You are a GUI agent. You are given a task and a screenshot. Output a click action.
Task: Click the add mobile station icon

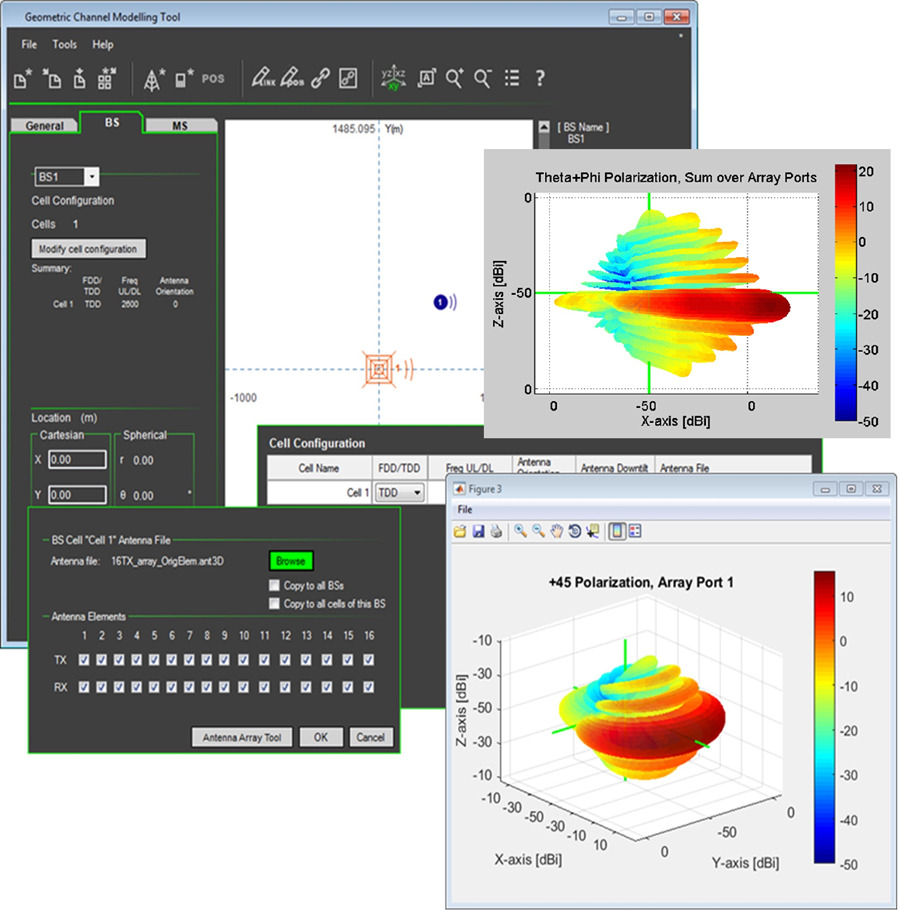pos(184,79)
